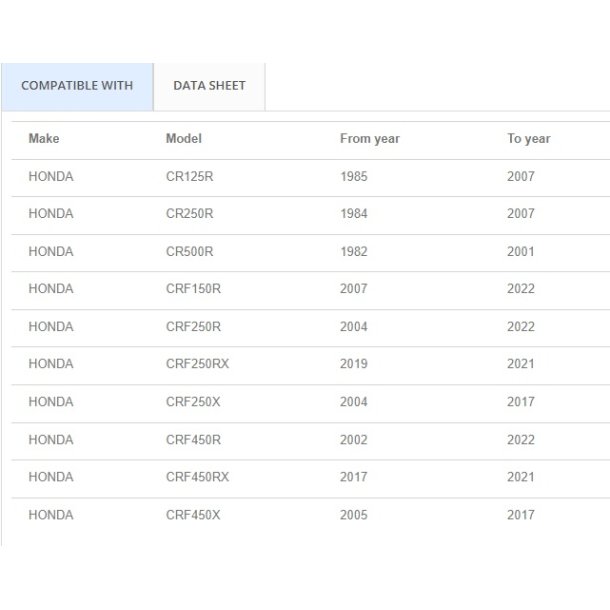610x610 pixels.
Task: Select the CRF450RX model cell
Action: [197, 478]
